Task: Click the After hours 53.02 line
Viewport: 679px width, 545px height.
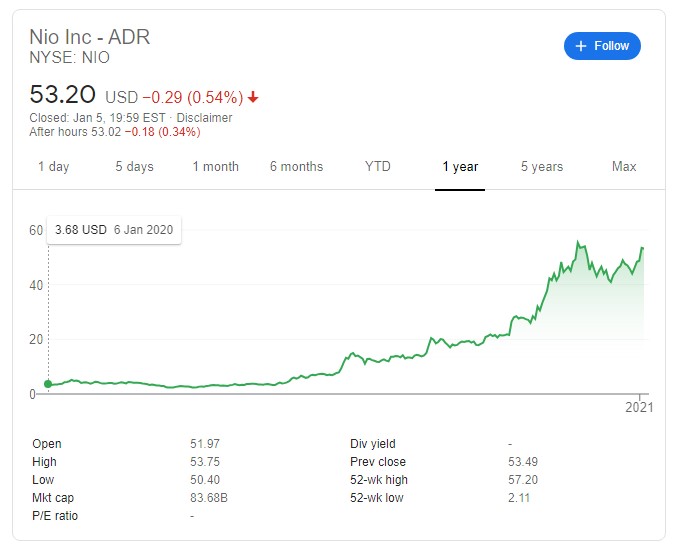Action: tap(115, 132)
